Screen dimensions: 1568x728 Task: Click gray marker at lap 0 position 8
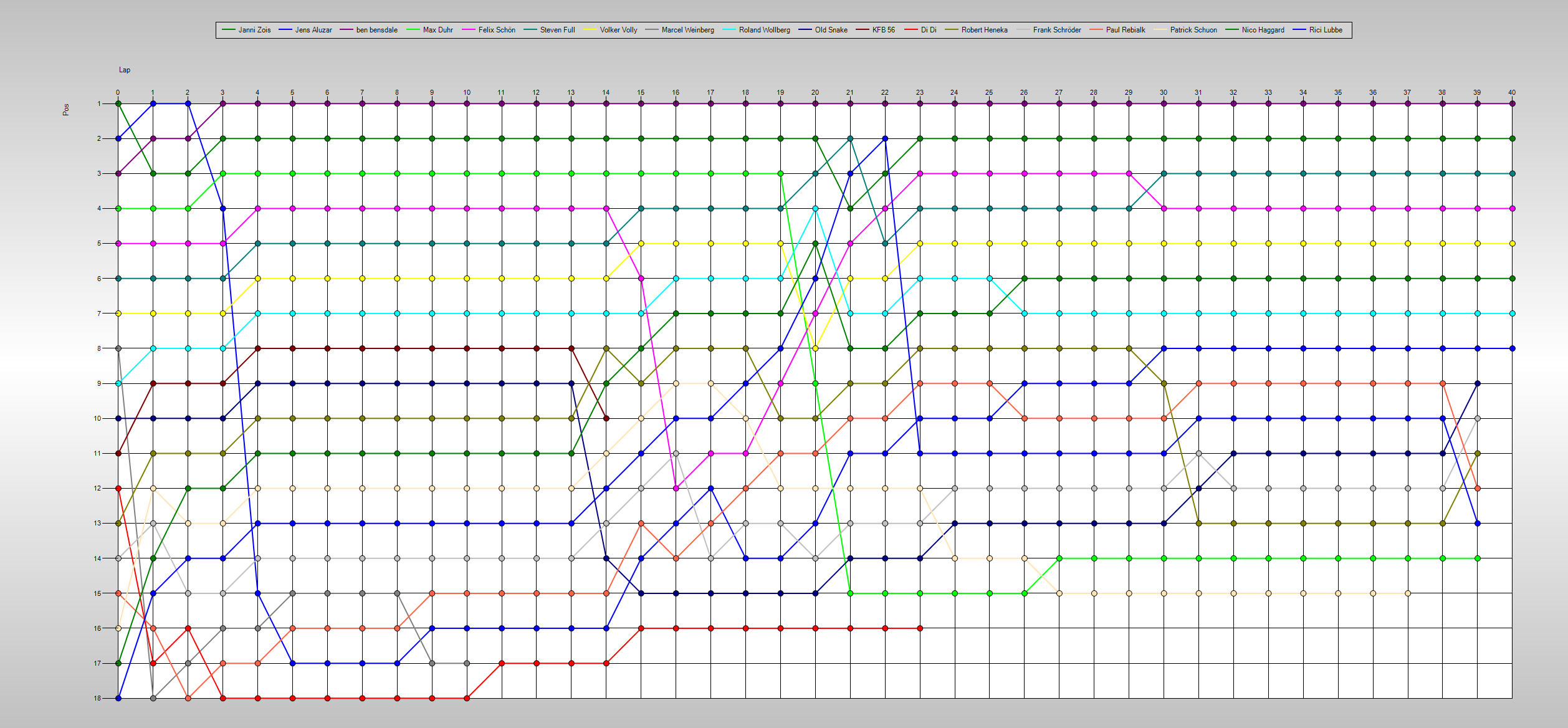click(118, 348)
